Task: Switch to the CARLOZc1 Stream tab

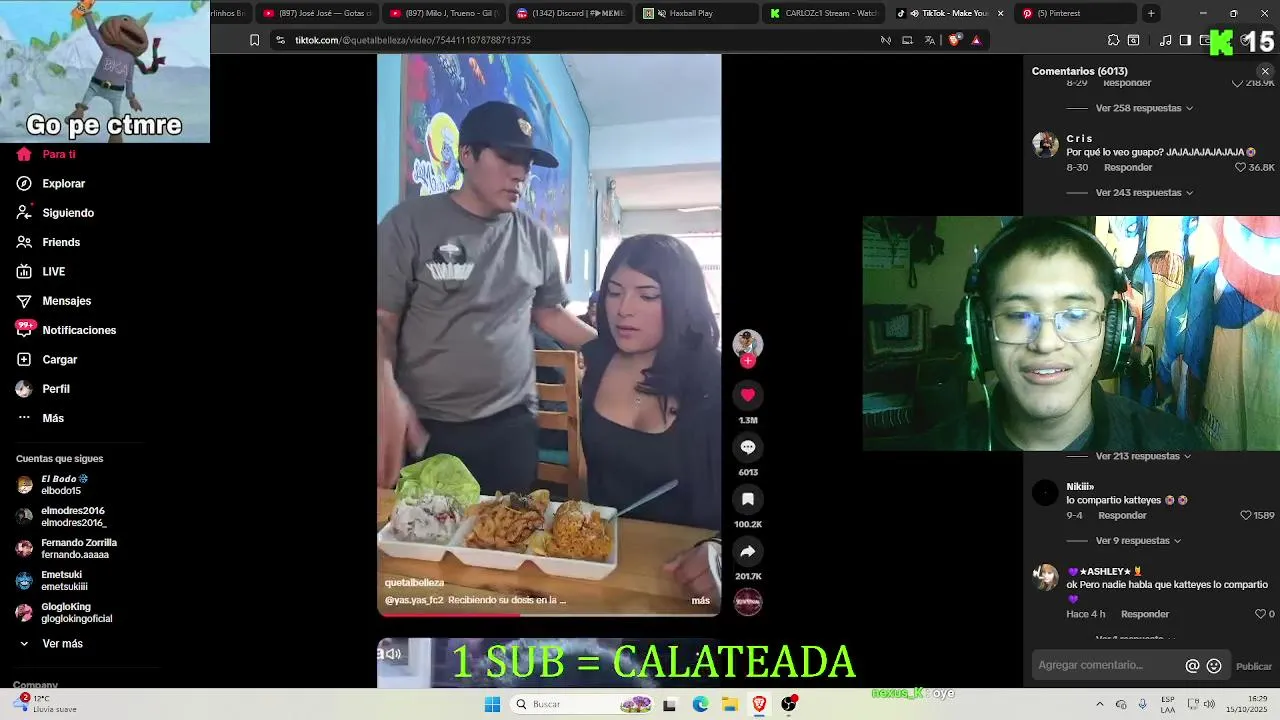Action: 824,13
